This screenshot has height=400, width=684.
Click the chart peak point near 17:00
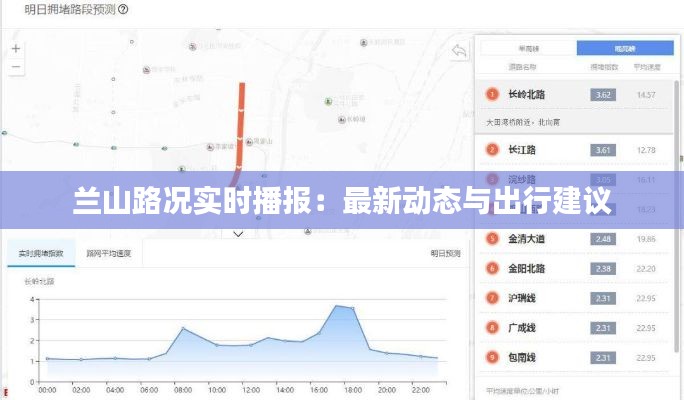point(336,306)
